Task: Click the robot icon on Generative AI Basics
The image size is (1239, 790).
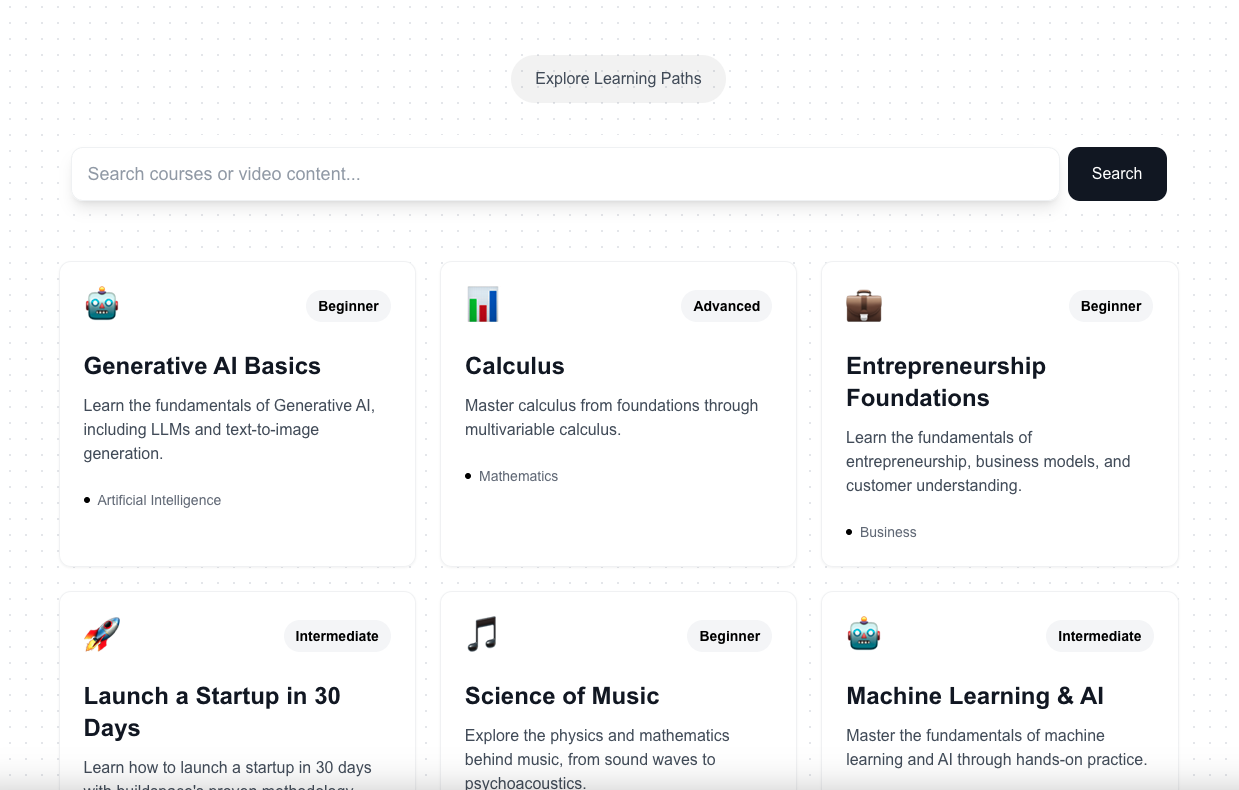Action: point(102,304)
